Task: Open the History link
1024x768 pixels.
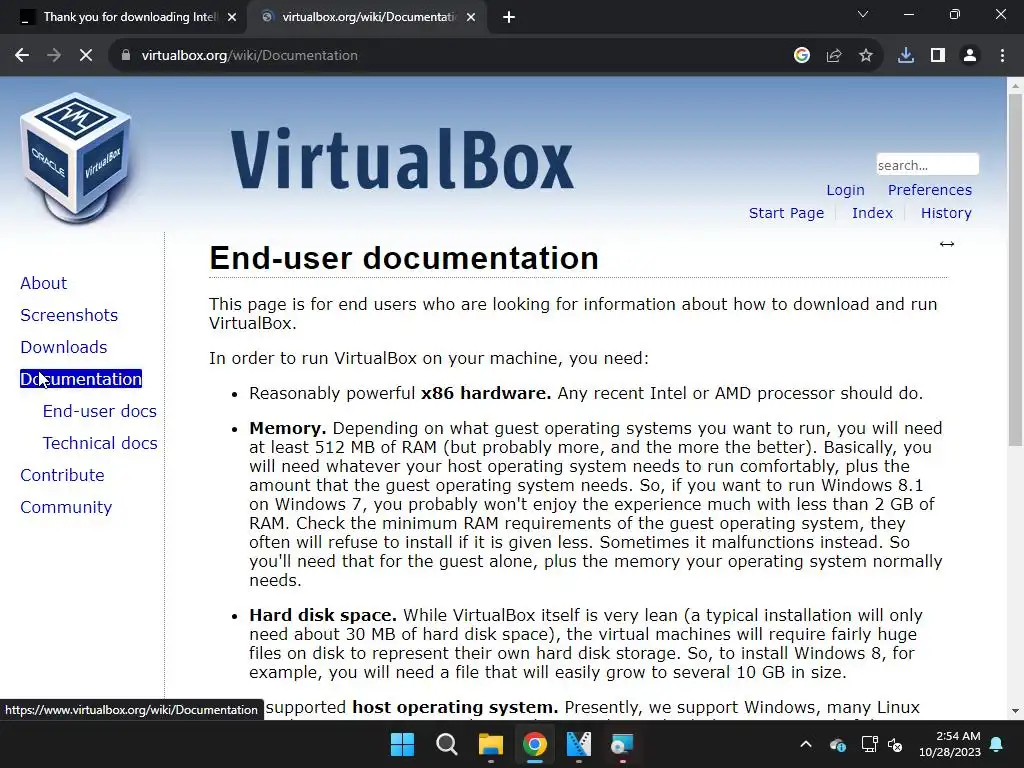Action: 946,213
